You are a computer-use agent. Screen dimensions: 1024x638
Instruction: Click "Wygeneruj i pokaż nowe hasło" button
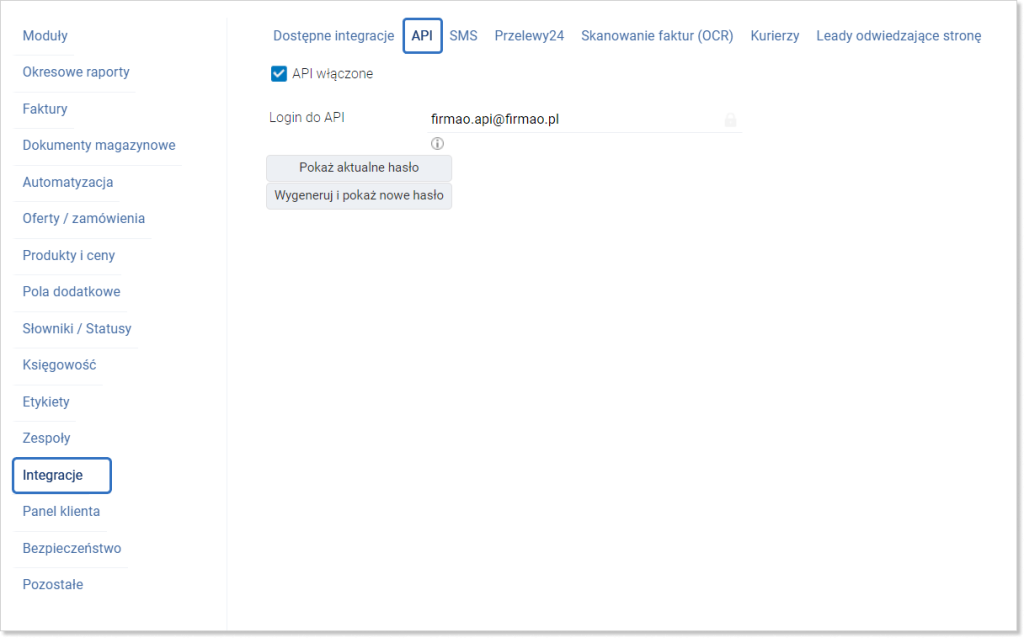pos(359,196)
